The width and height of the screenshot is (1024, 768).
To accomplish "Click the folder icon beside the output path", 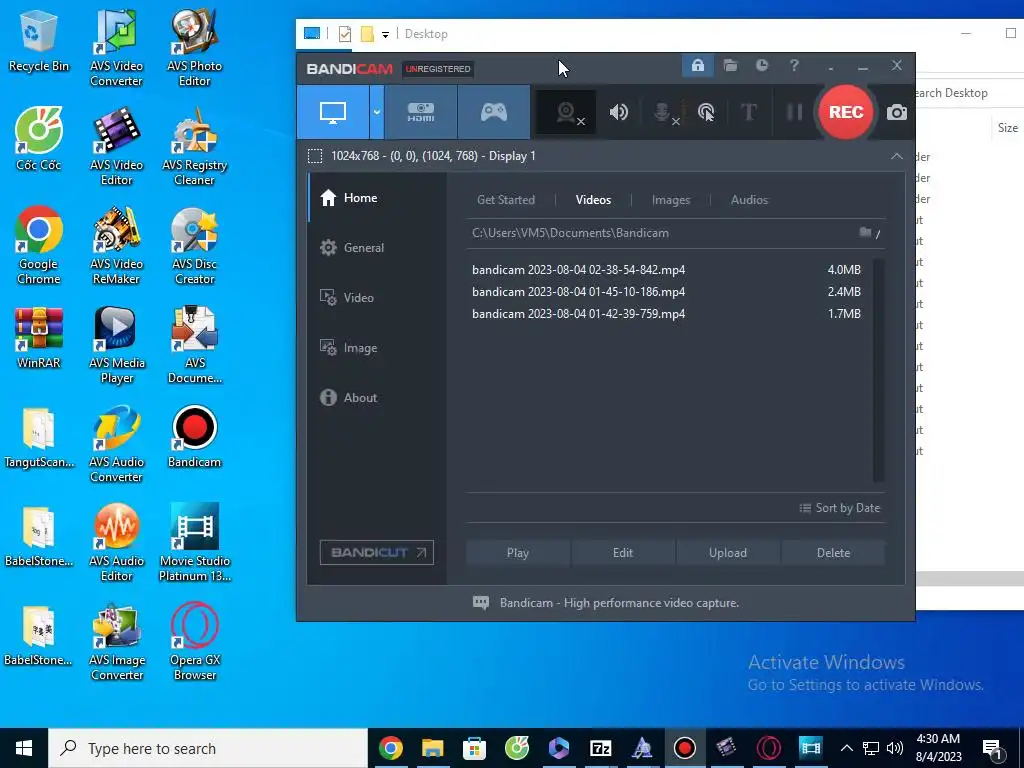I will click(865, 232).
